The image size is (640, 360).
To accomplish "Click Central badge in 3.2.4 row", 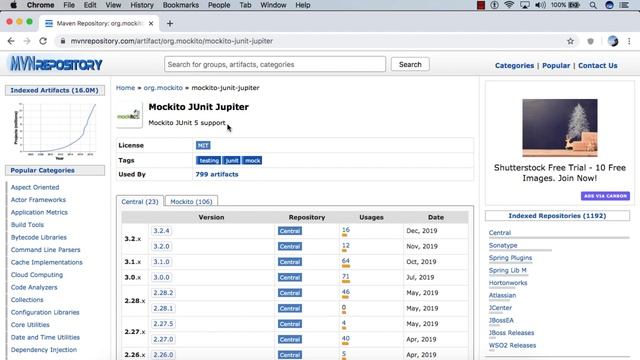I will pyautogui.click(x=290, y=231).
